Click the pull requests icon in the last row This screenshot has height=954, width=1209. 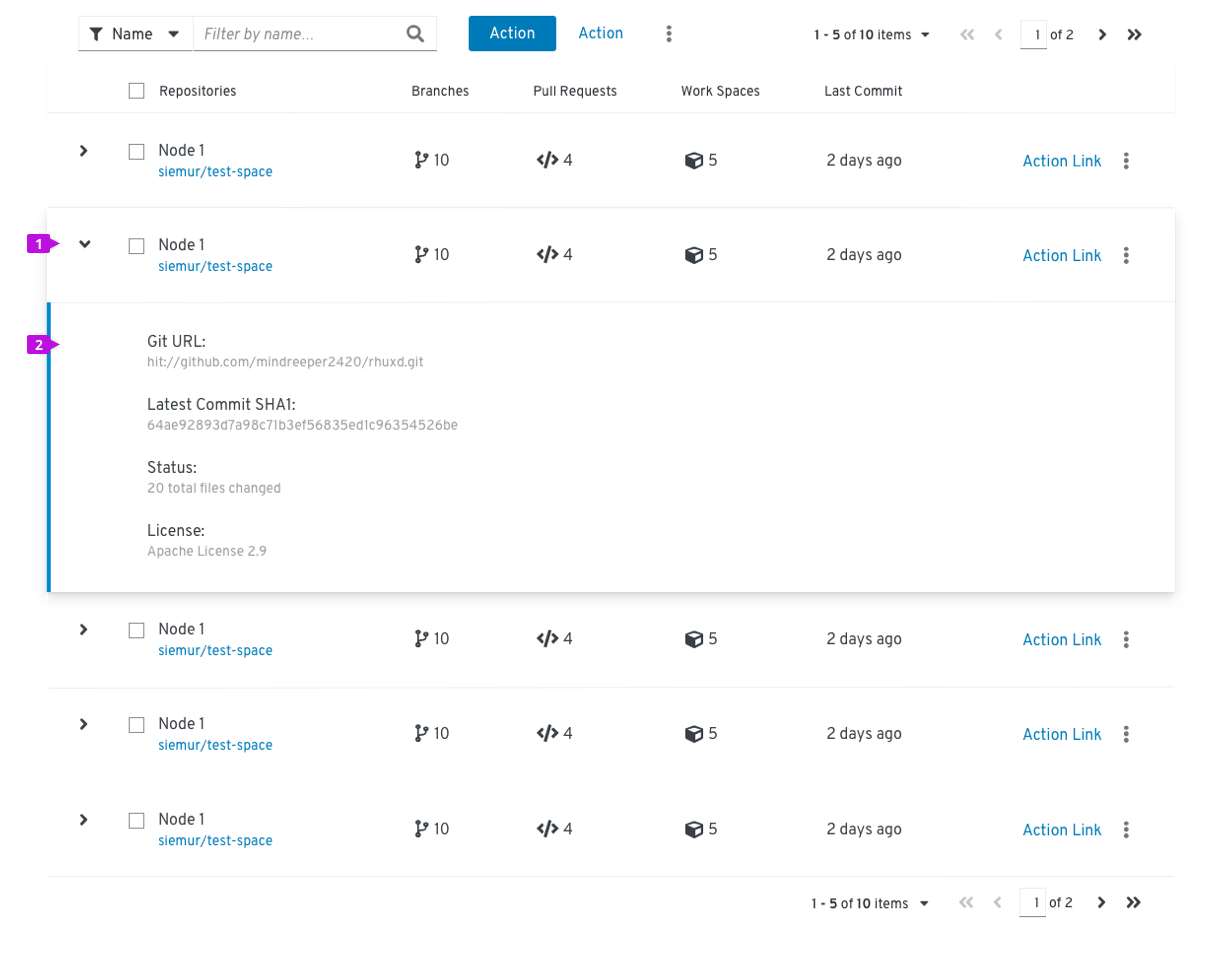point(547,829)
